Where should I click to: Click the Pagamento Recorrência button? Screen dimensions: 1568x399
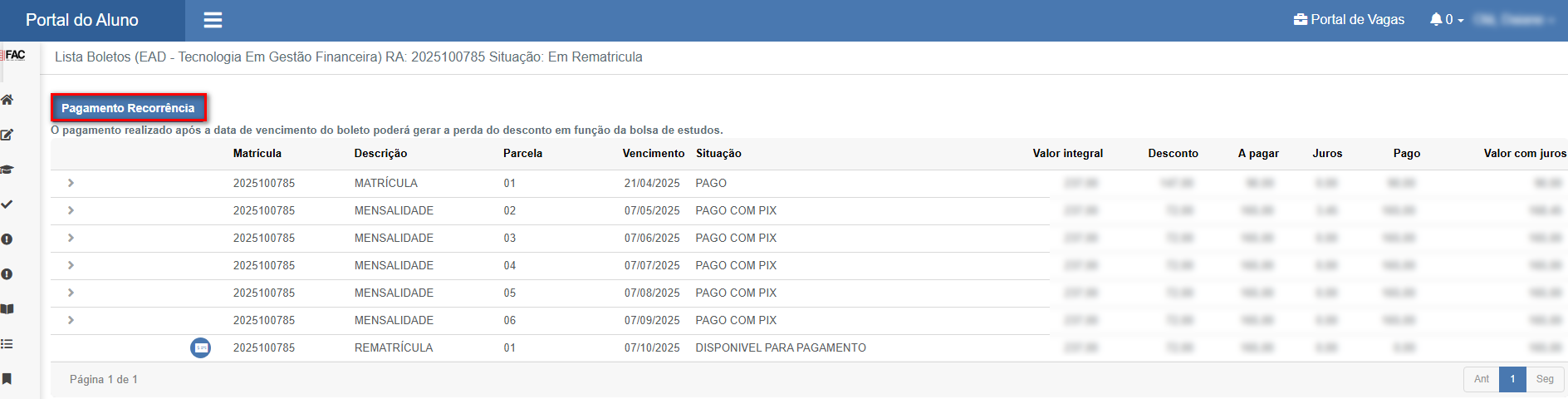(x=128, y=108)
